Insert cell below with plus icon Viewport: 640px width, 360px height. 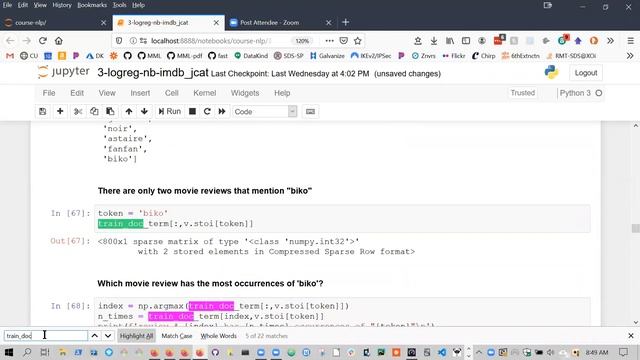click(x=60, y=111)
